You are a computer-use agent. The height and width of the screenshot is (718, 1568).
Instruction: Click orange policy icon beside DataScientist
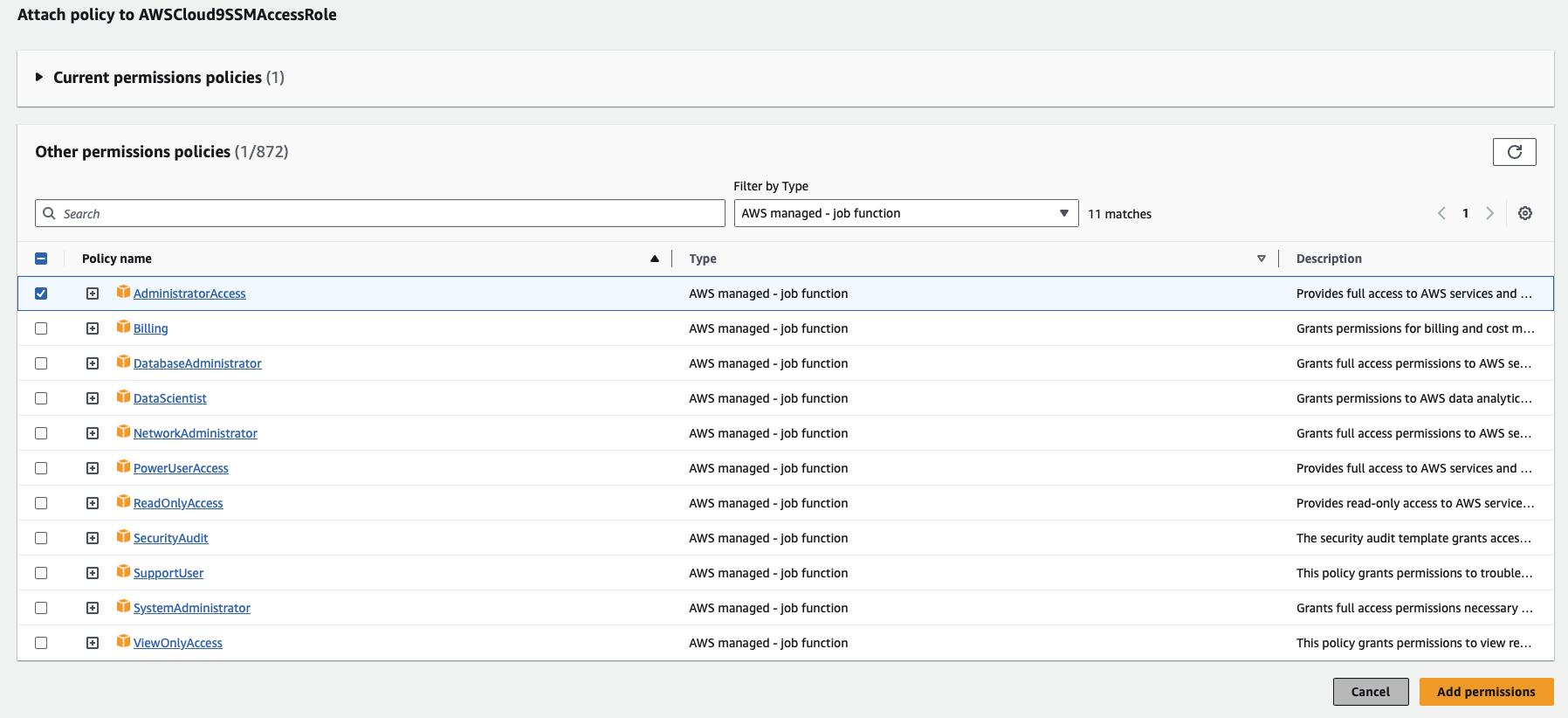123,397
